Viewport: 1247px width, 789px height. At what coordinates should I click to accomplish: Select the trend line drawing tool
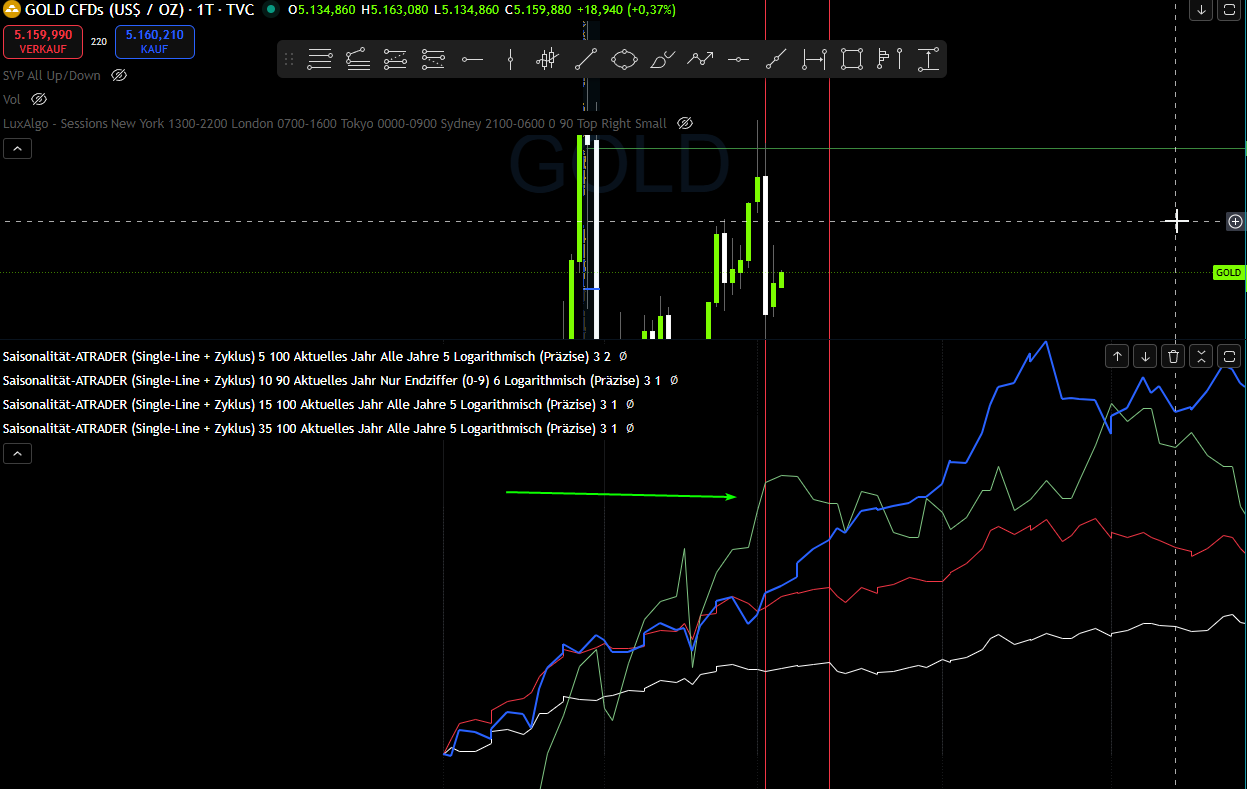coord(586,60)
